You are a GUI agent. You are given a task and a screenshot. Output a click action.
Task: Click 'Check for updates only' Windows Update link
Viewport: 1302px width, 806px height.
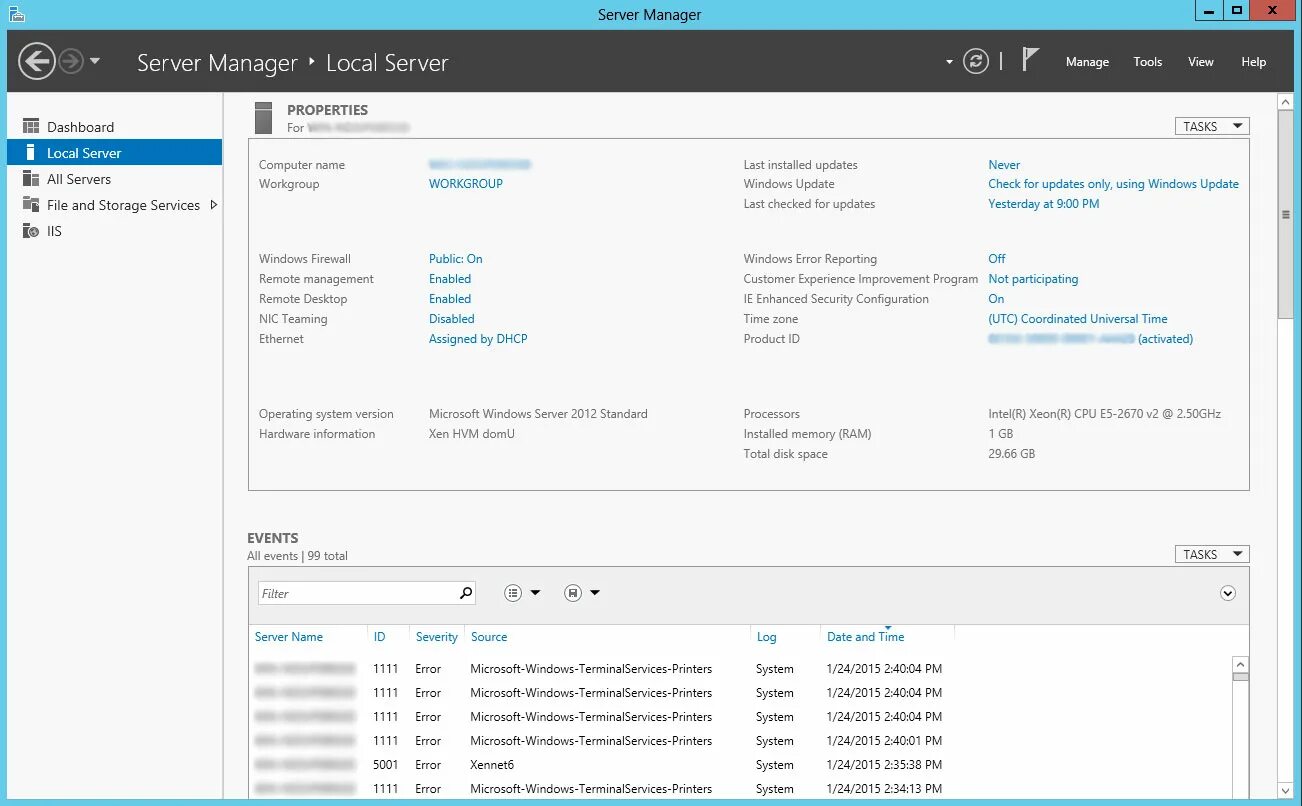[1113, 184]
